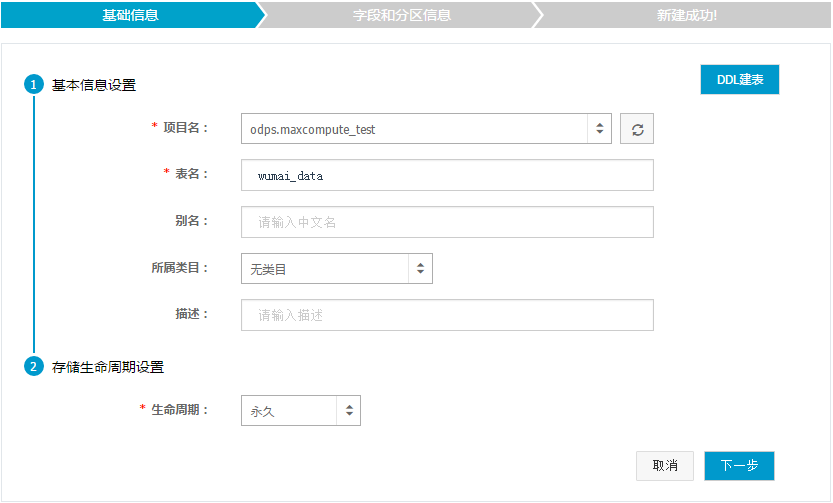
Task: Click the 存储生命周期设置 section heading
Action: point(108,367)
